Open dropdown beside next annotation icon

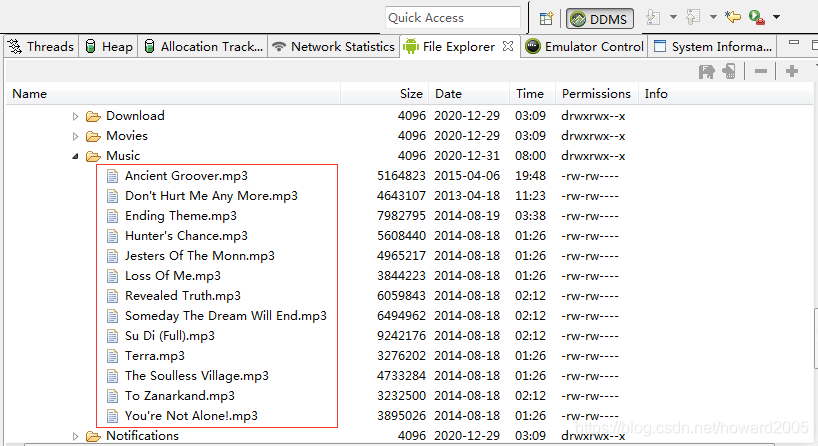[673, 17]
